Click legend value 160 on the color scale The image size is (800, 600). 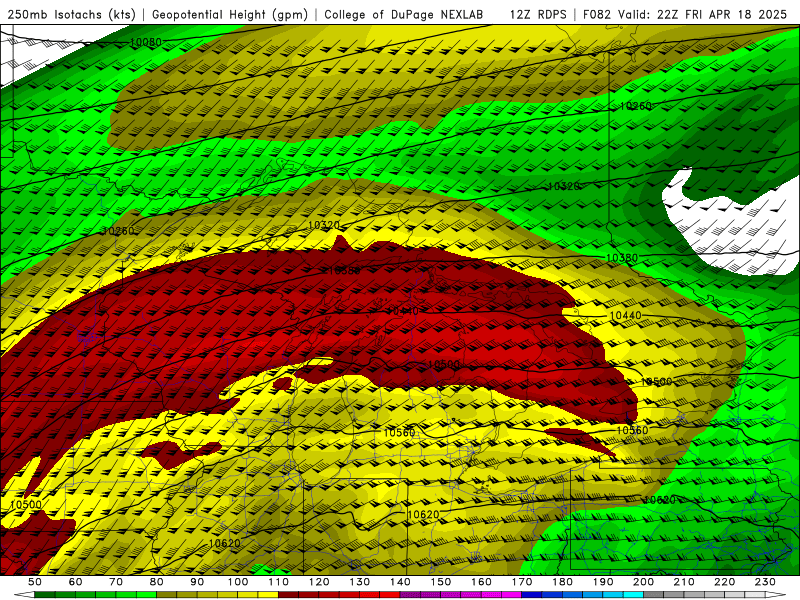(x=481, y=582)
